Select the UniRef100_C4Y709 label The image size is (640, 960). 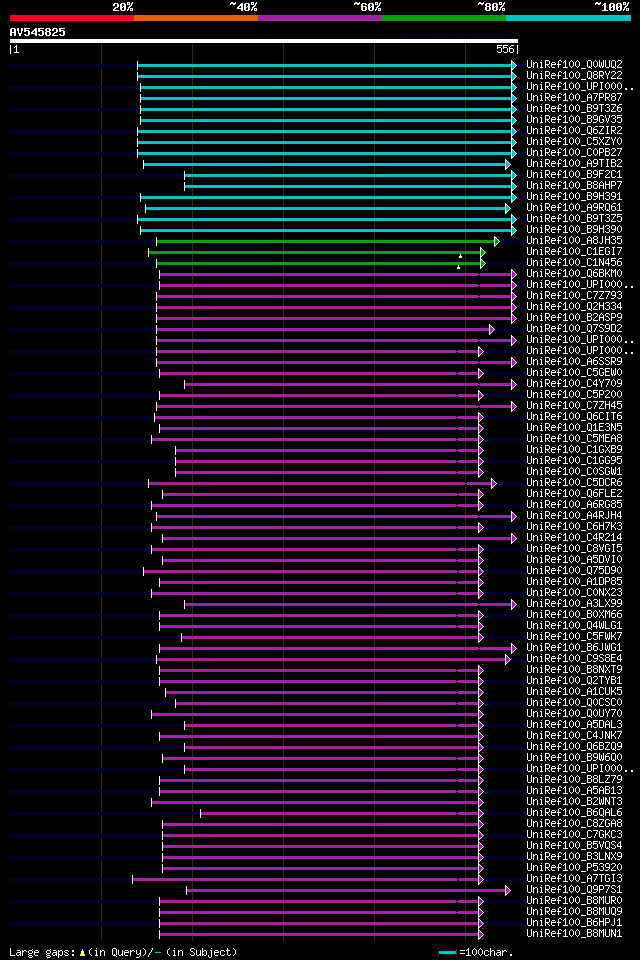tap(574, 384)
